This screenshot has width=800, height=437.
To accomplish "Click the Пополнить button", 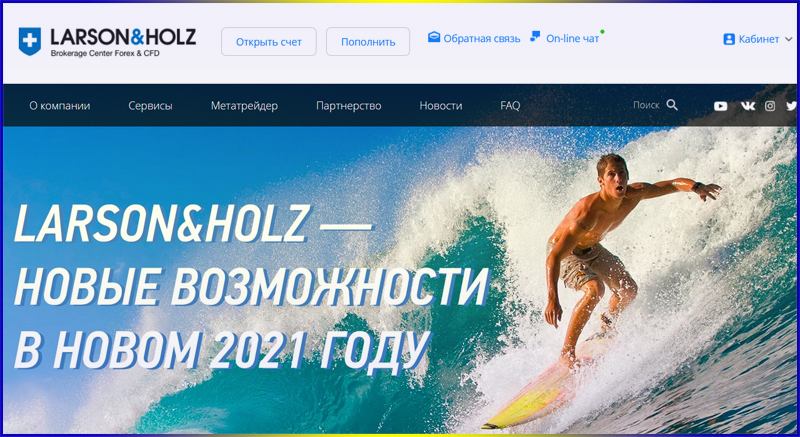I will [368, 42].
